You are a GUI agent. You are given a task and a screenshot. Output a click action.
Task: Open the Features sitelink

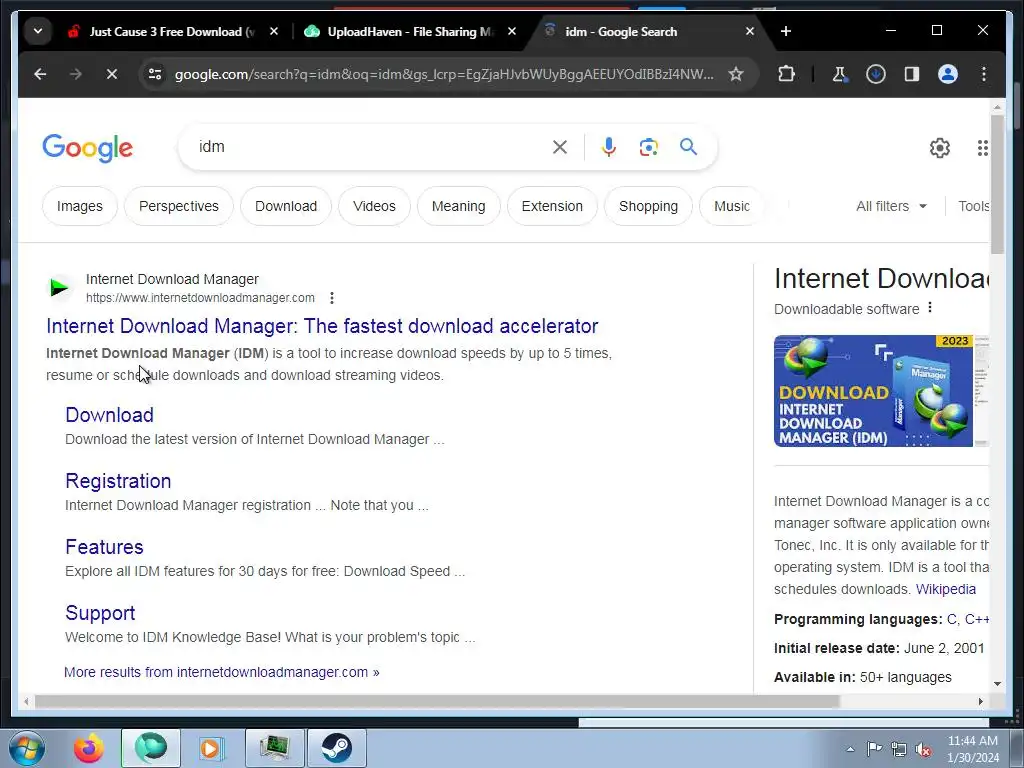104,547
